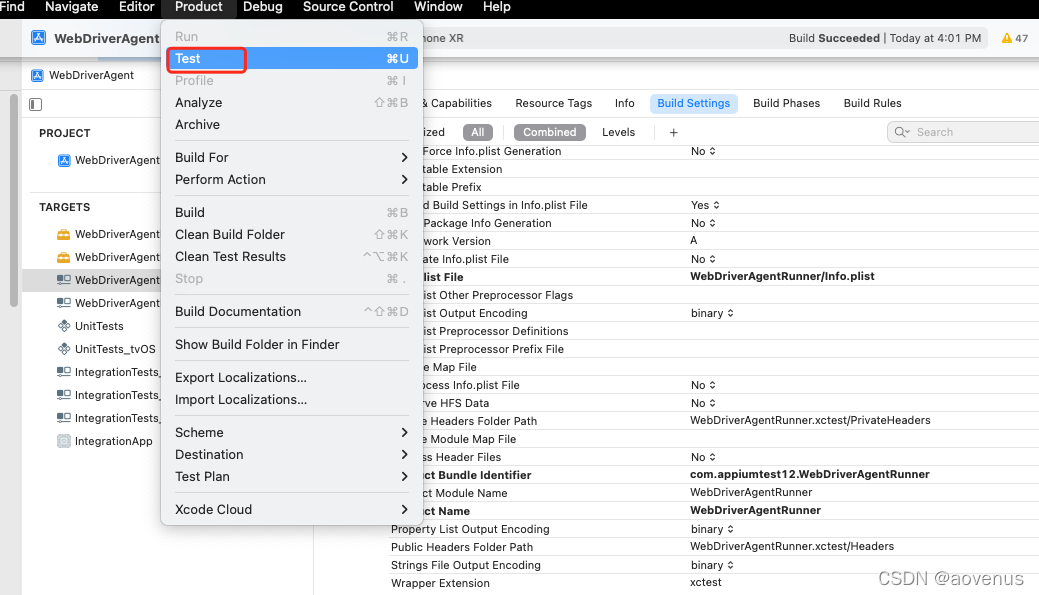Open the Help menu

[x=496, y=7]
